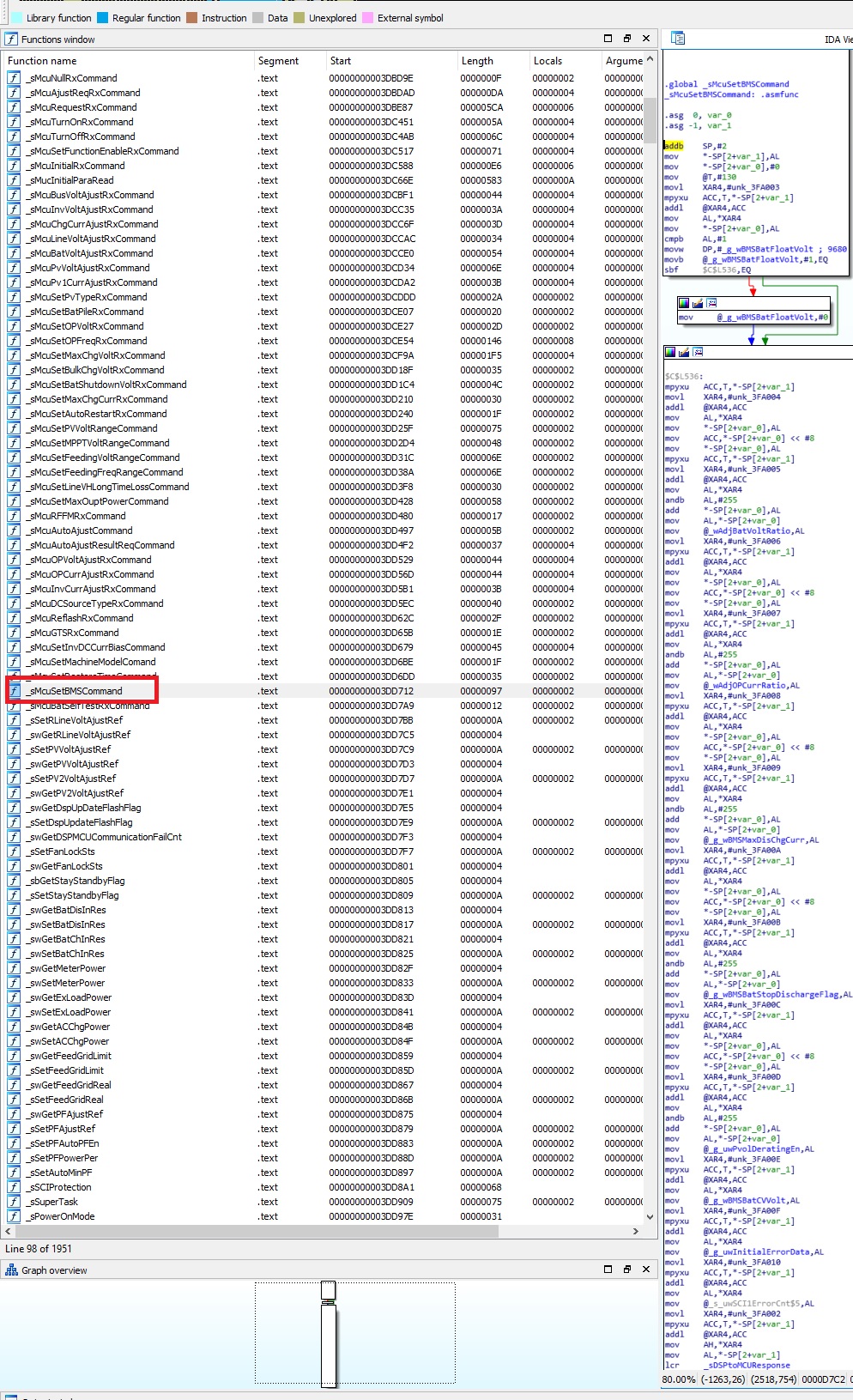This screenshot has height=1400, width=853.
Task: Maximize the Functions window panel
Action: click(608, 39)
